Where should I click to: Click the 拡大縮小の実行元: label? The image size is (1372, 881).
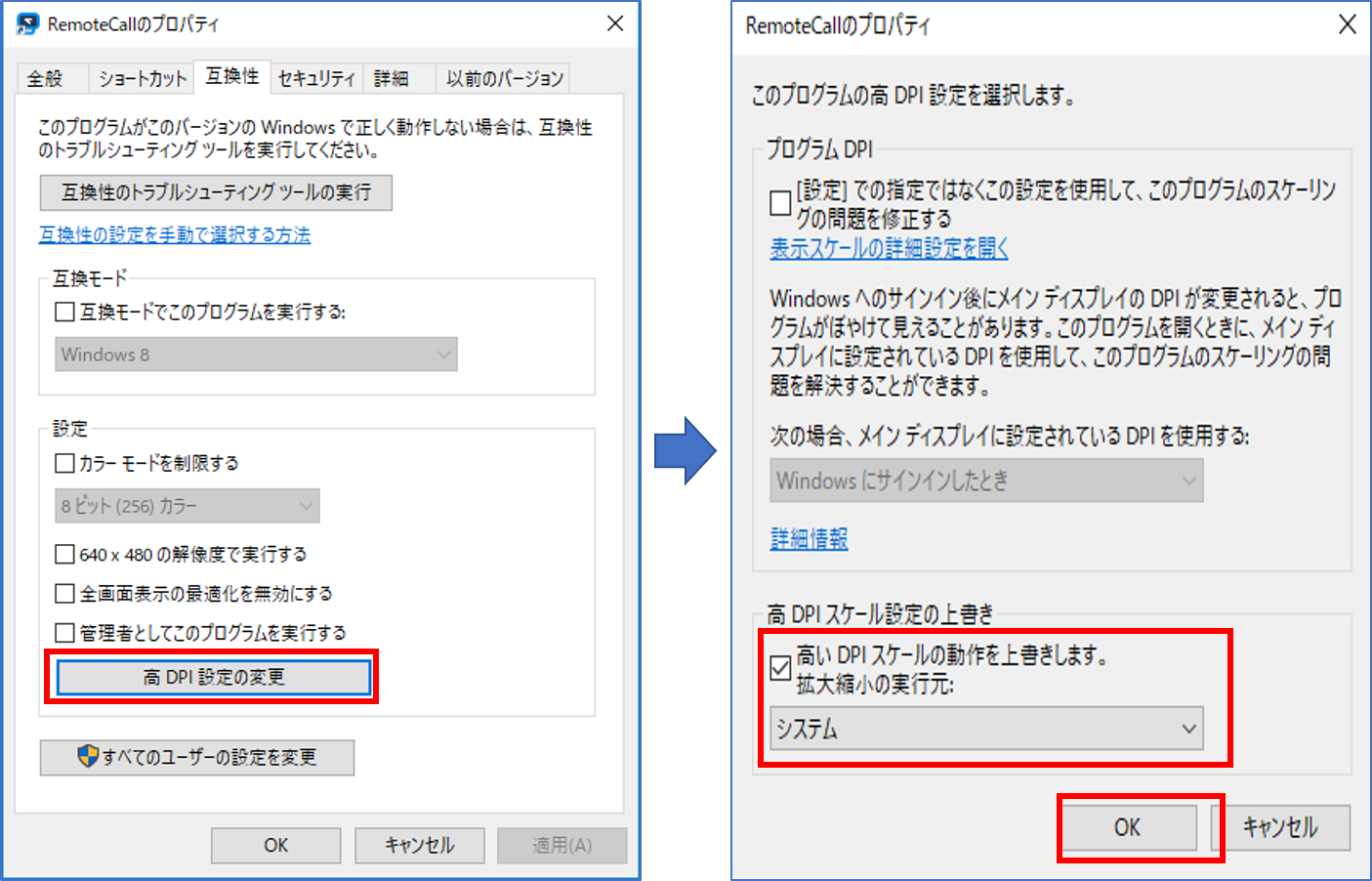[875, 685]
